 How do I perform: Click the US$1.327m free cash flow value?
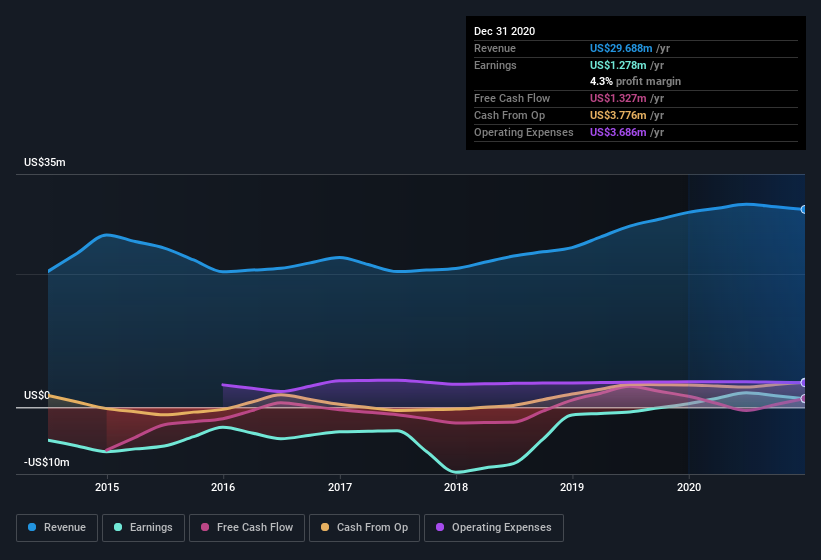tap(618, 98)
